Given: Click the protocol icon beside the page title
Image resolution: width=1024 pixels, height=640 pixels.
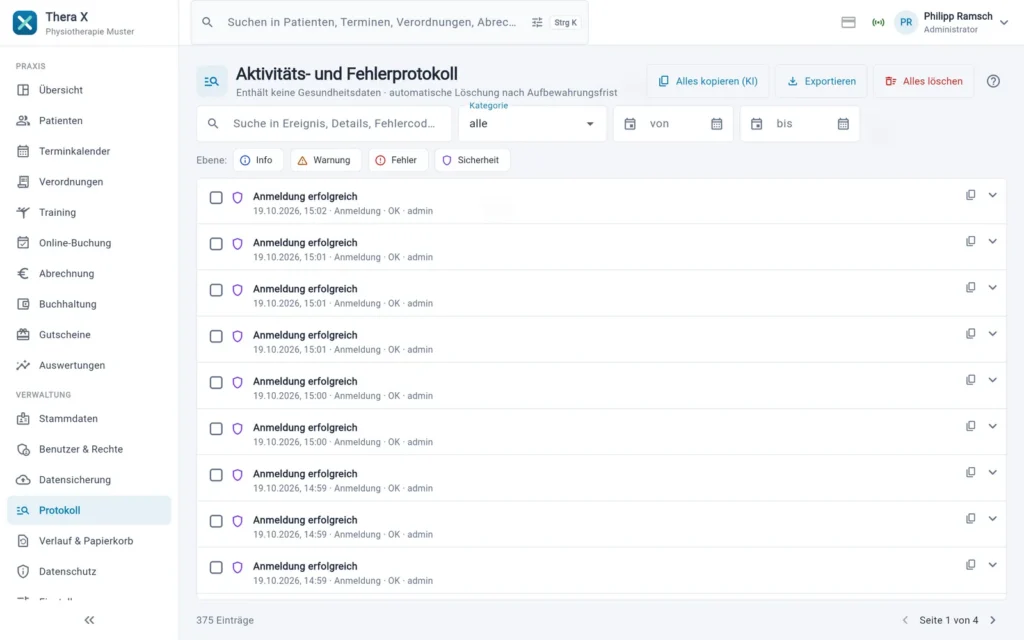Looking at the screenshot, I should point(212,81).
